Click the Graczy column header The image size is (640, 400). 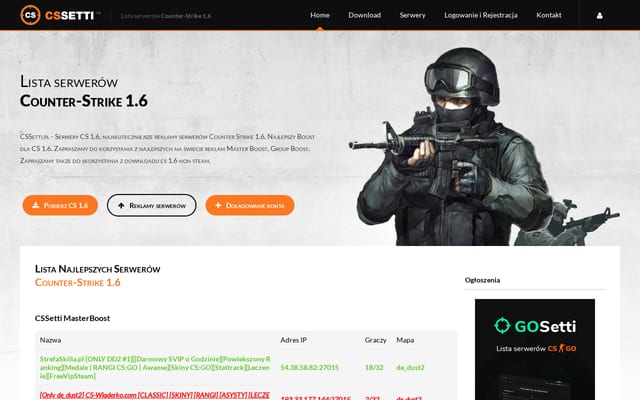[x=376, y=340]
